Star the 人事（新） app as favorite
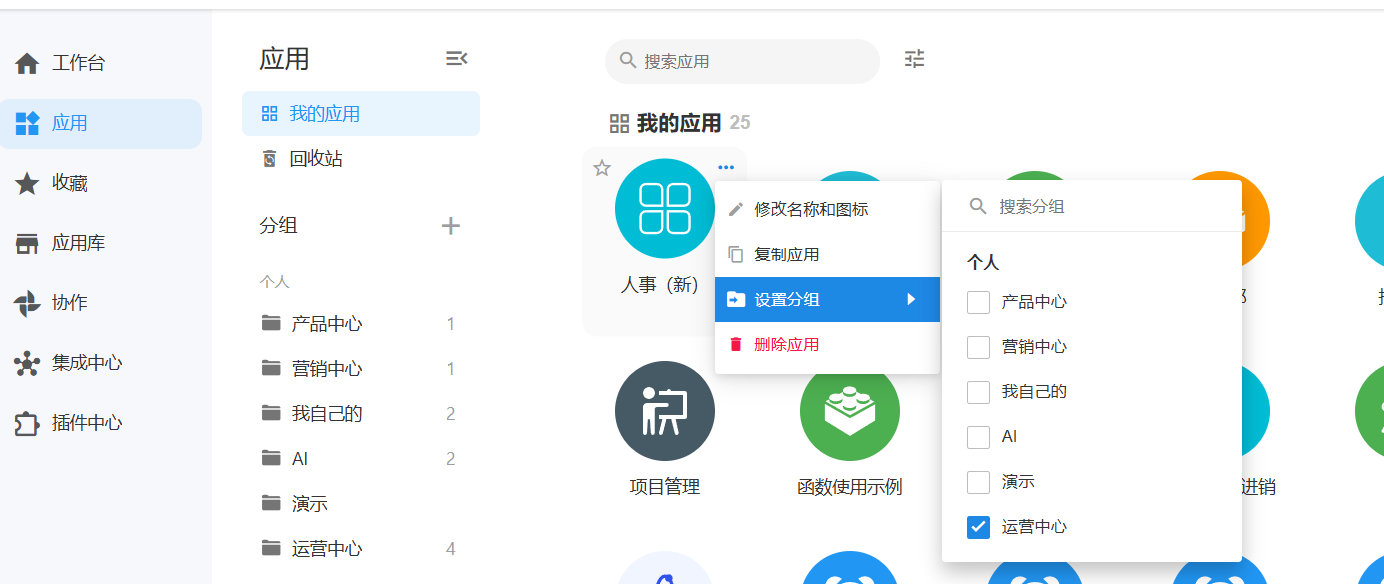Screen dimensions: 1384x584 (602, 168)
